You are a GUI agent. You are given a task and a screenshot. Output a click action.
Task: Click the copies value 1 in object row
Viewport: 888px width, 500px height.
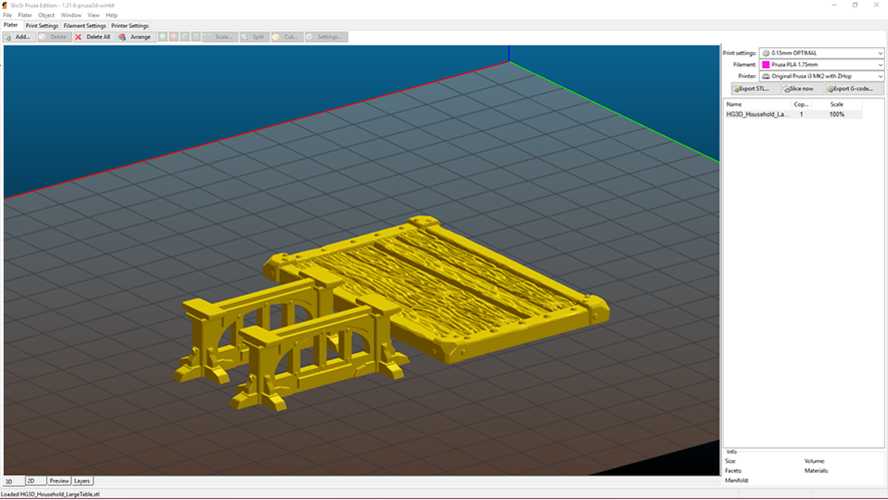(801, 114)
